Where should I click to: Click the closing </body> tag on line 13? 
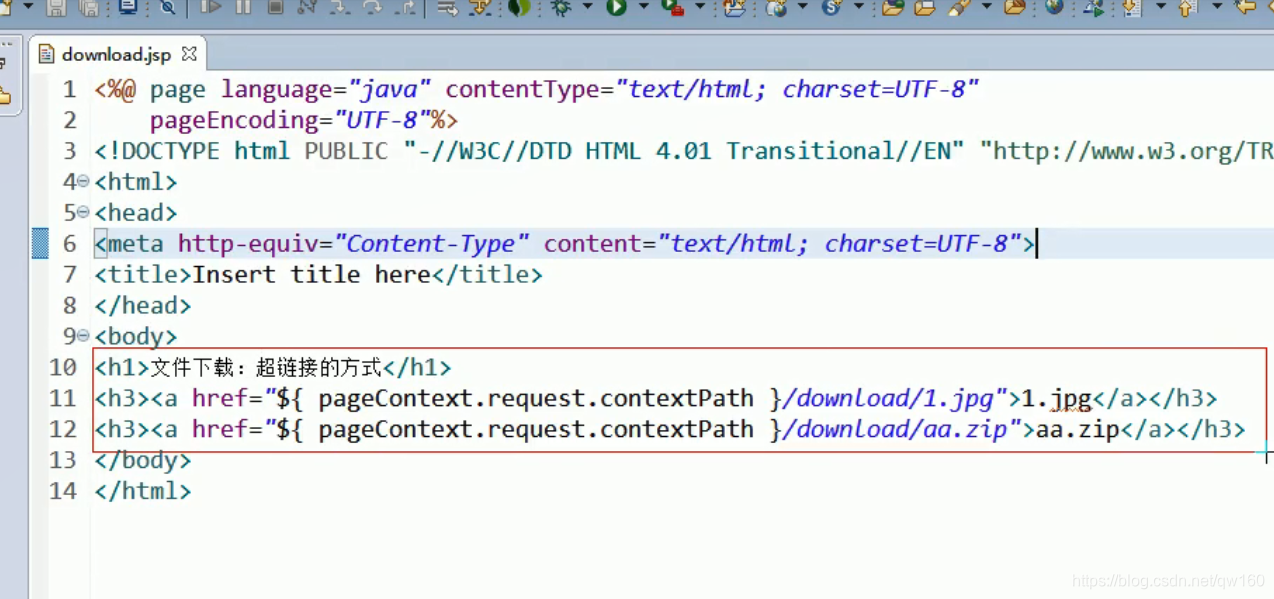pos(142,460)
